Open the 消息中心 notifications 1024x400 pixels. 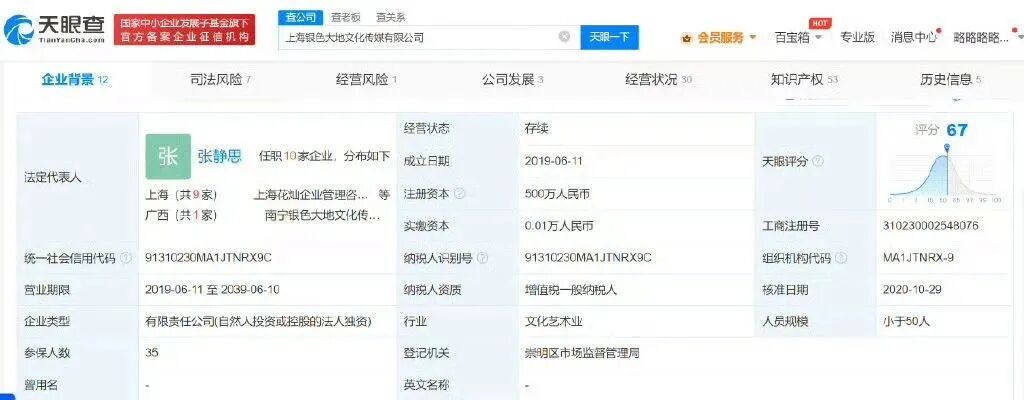point(914,37)
